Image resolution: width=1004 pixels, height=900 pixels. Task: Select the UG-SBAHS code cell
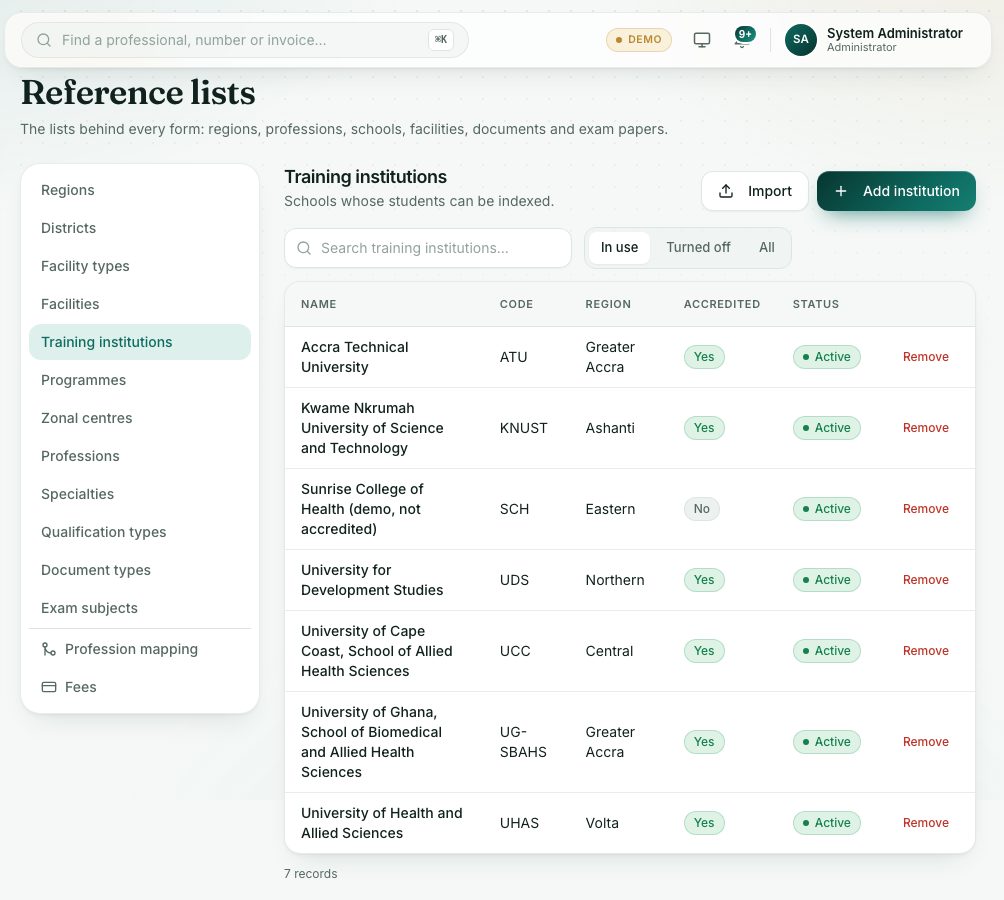point(523,742)
